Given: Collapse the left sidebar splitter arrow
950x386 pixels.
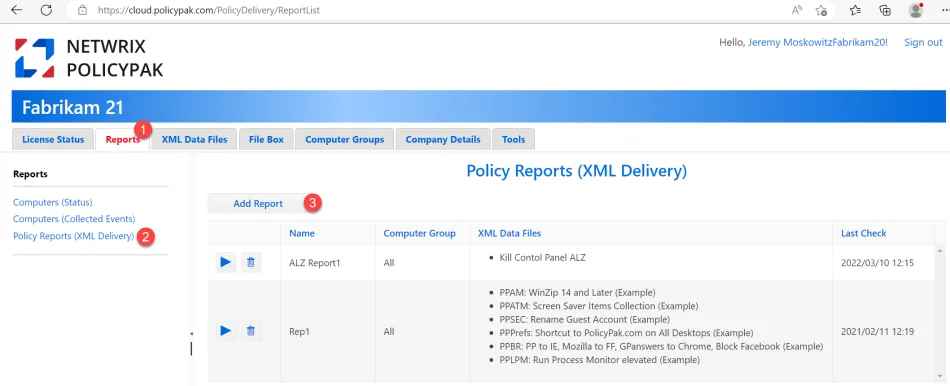Looking at the screenshot, I should click(191, 334).
